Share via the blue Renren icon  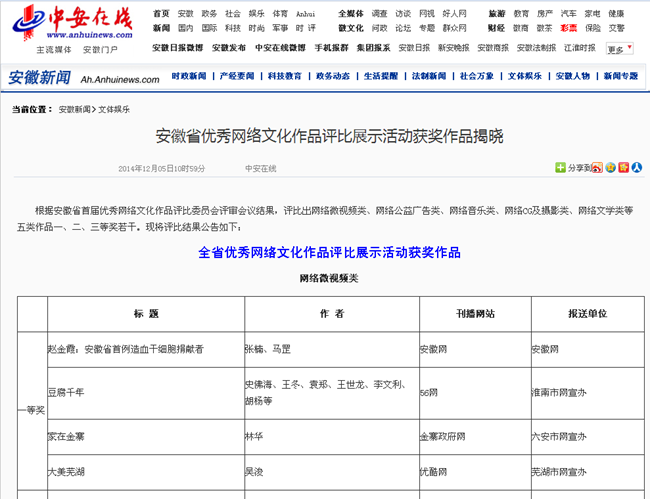[637, 168]
